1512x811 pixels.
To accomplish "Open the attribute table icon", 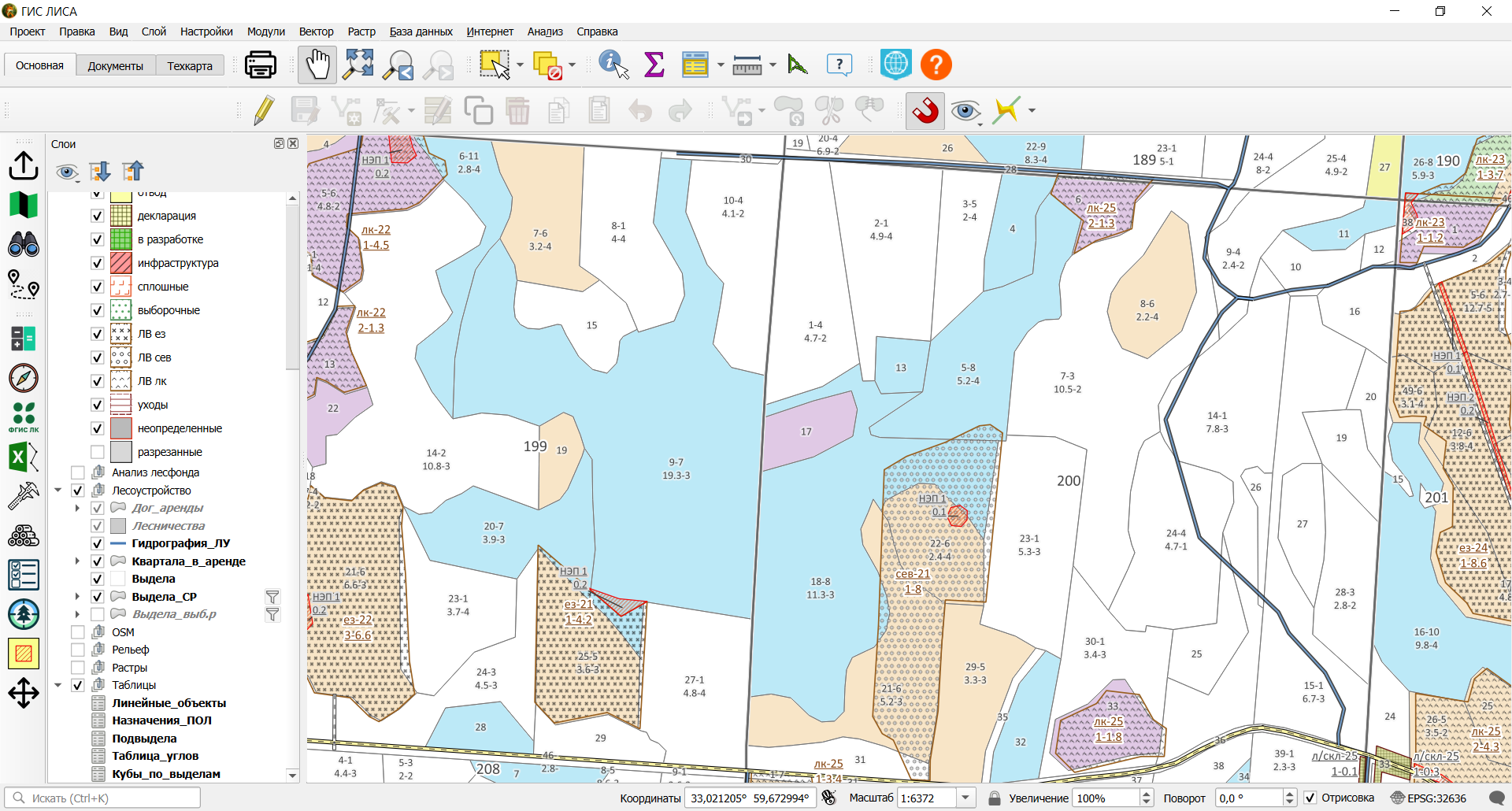I will pos(695,65).
